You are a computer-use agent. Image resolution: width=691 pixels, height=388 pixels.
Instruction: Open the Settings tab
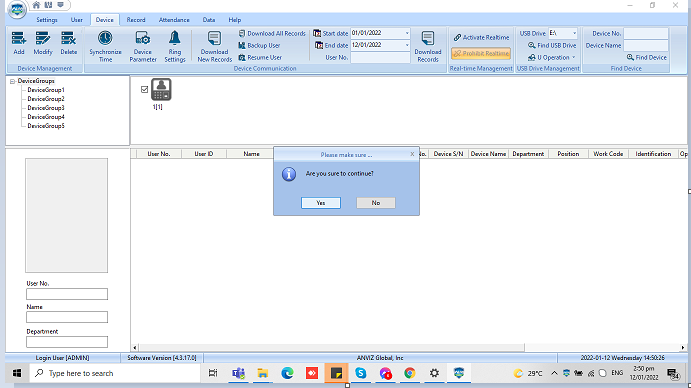click(47, 20)
